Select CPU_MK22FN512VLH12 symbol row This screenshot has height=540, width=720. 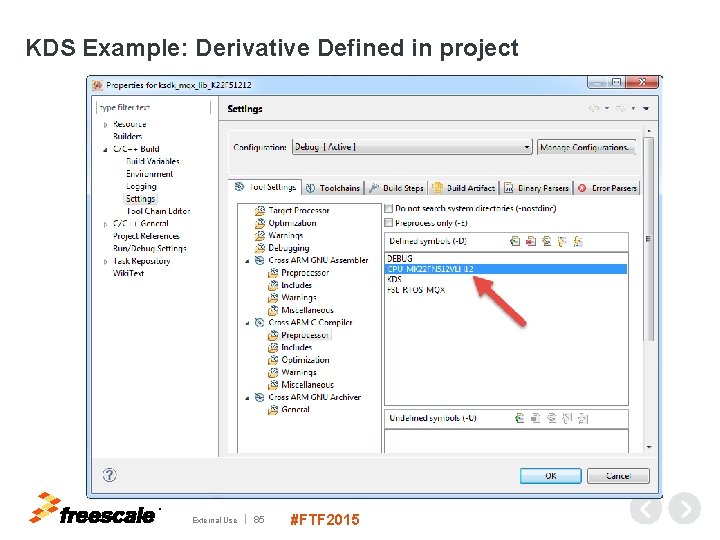point(506,269)
